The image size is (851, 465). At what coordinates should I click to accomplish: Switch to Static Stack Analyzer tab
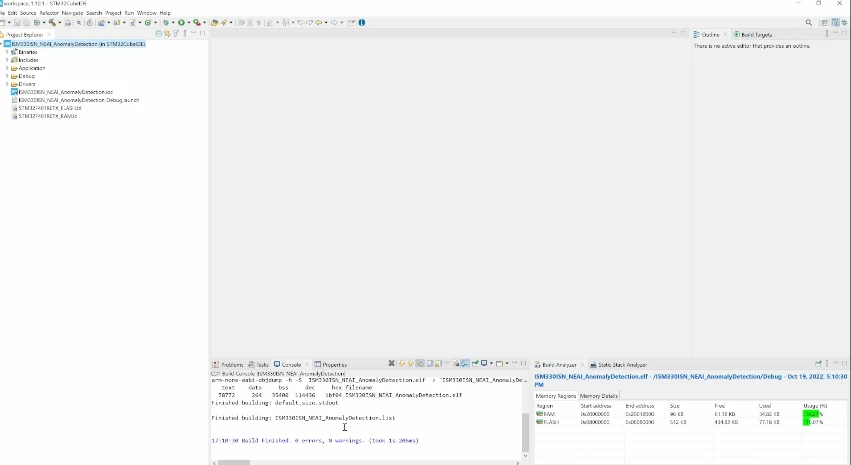[619, 365]
